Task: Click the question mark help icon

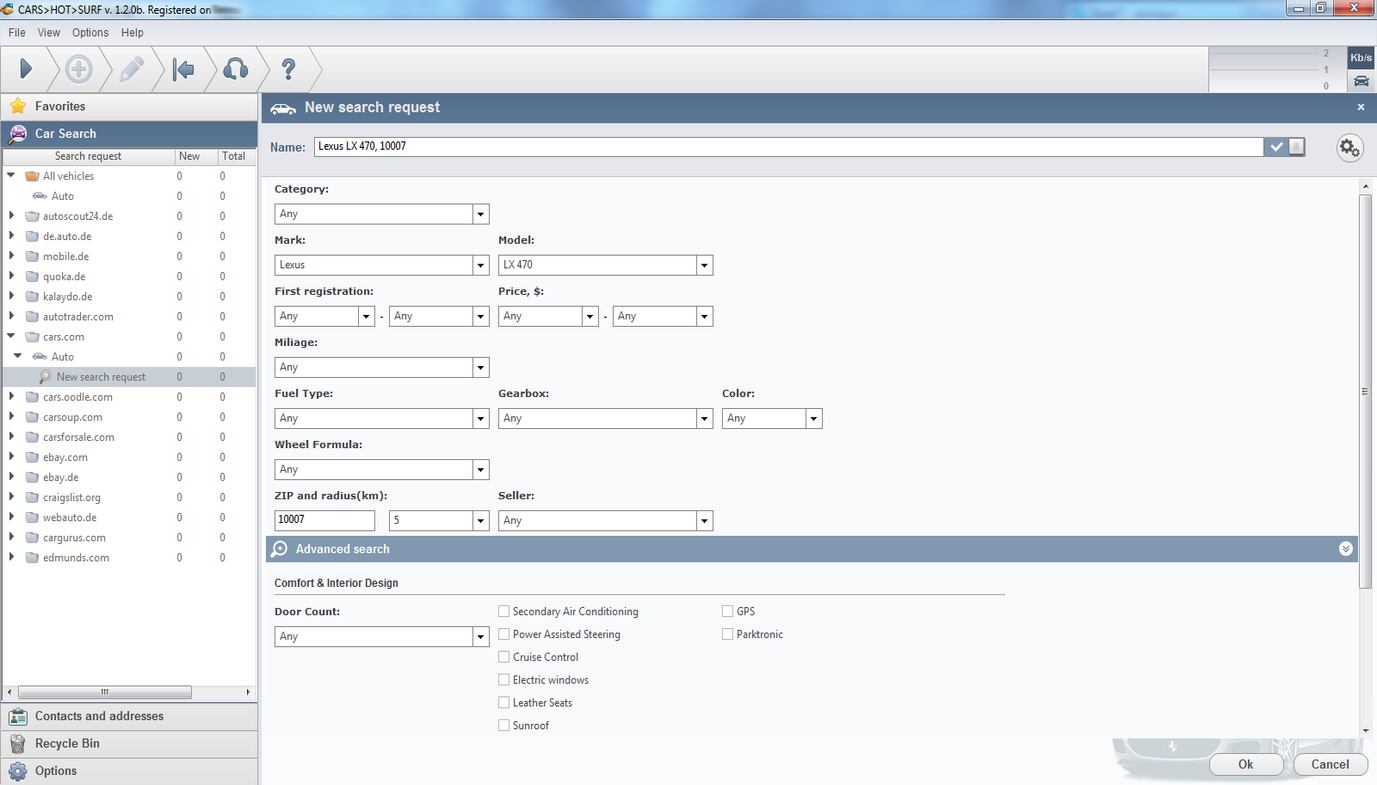Action: click(x=288, y=69)
